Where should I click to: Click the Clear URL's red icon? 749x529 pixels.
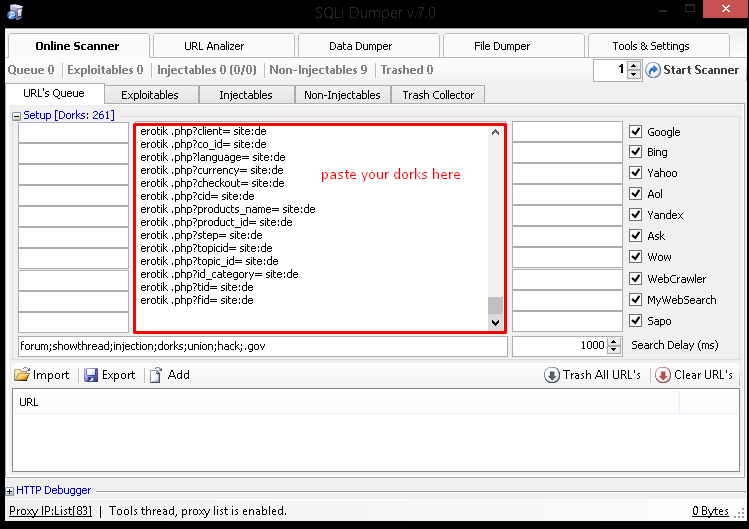click(663, 375)
